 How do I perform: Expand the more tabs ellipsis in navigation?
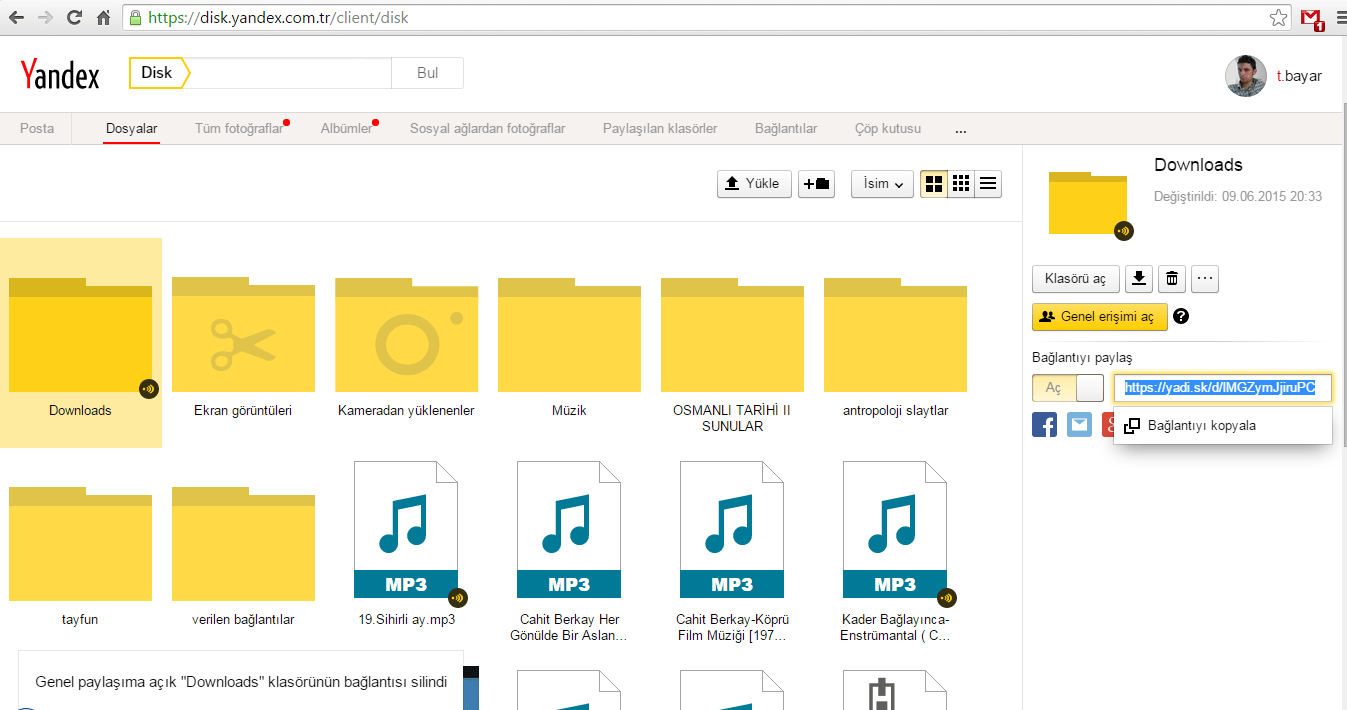point(961,129)
